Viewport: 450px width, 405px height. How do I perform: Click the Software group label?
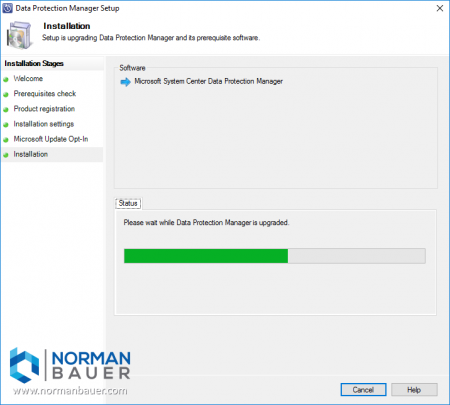click(132, 68)
